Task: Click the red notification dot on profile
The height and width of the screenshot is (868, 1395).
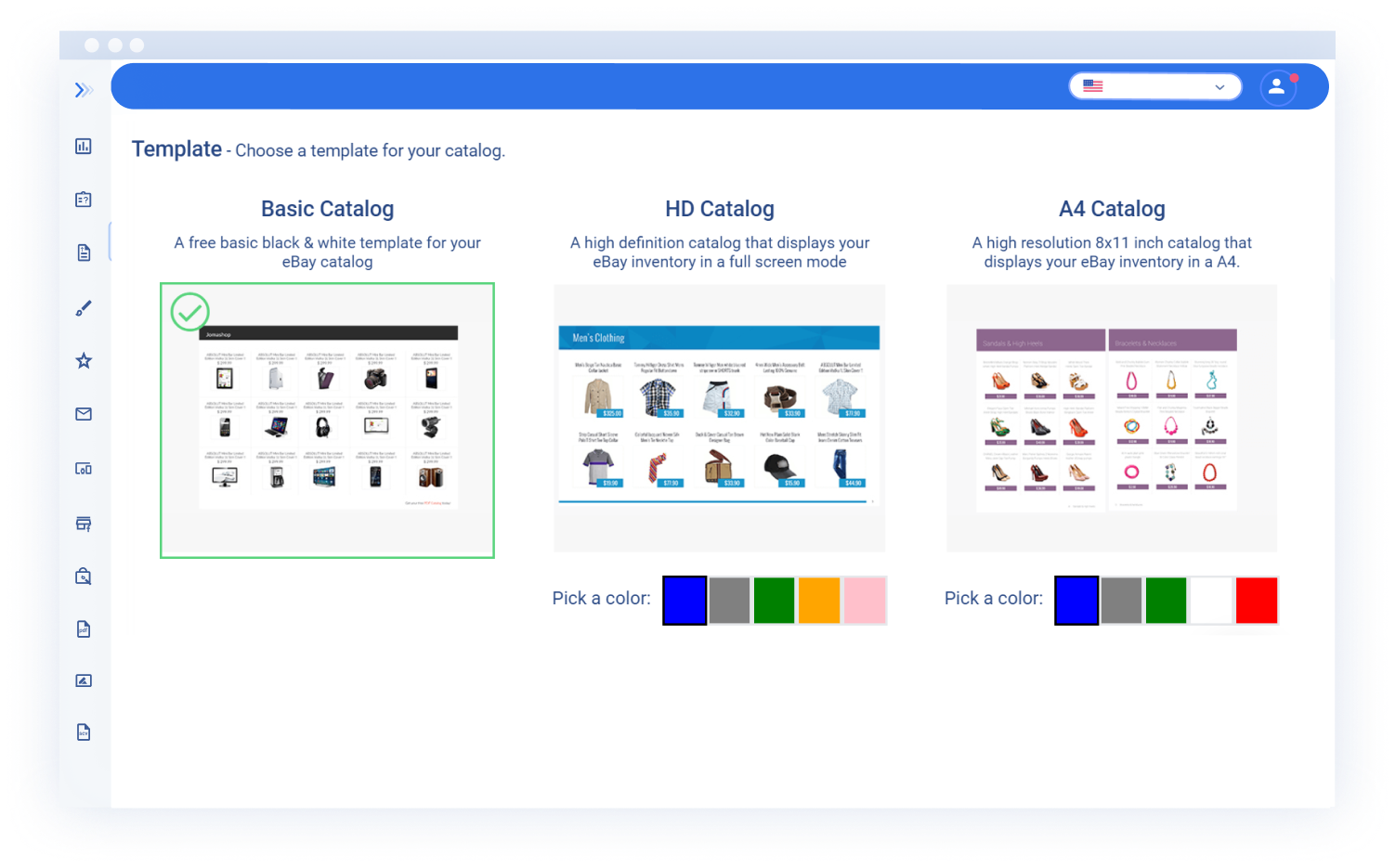Action: coord(1294,78)
